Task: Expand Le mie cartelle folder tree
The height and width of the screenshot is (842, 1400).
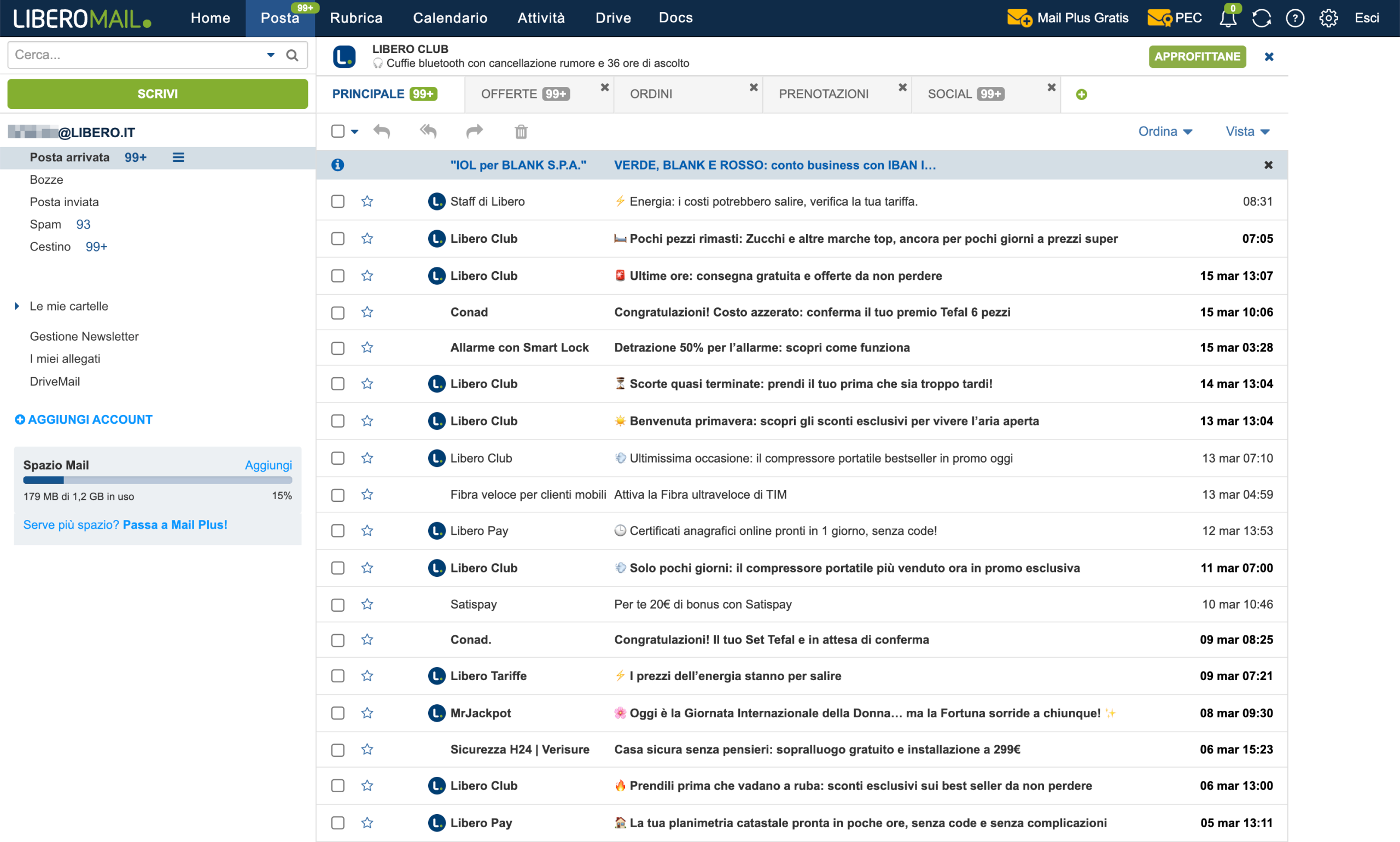Action: pos(17,306)
